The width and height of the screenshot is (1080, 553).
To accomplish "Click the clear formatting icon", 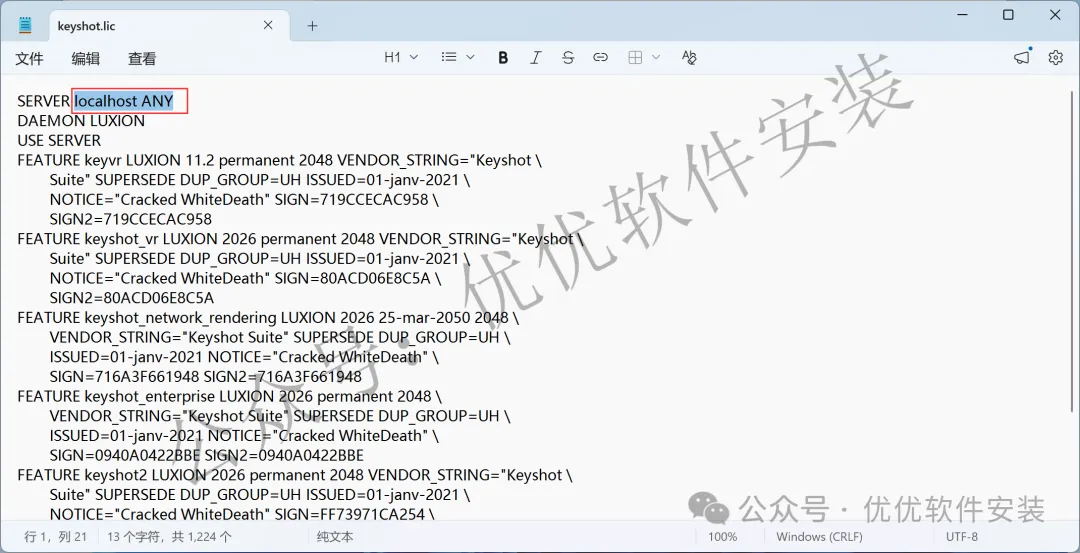I will pos(689,58).
